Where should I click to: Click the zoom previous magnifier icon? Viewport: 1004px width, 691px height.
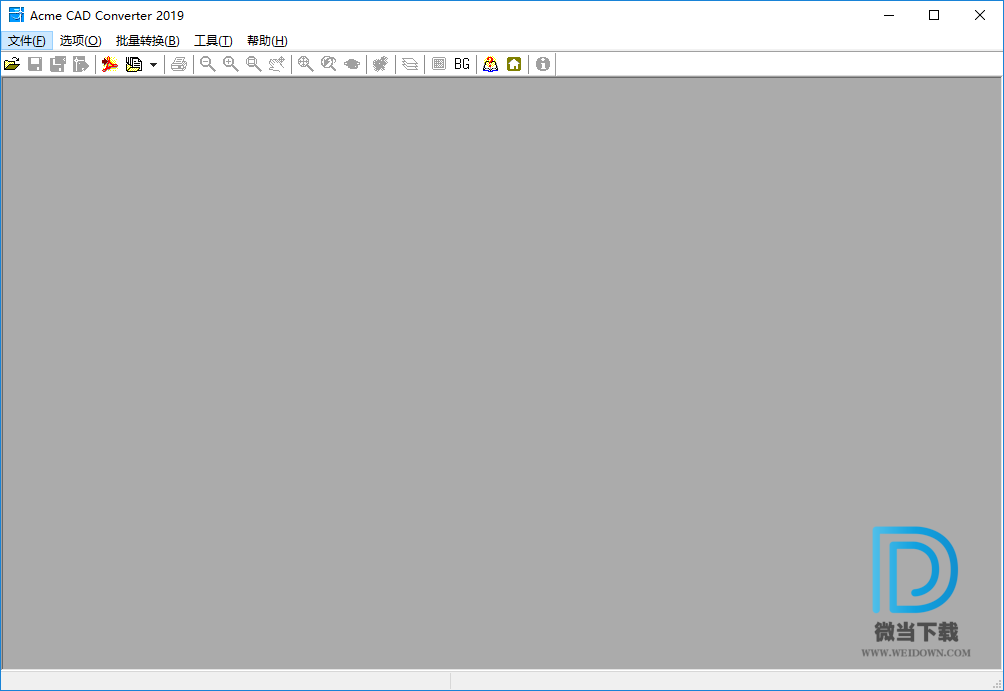point(328,64)
